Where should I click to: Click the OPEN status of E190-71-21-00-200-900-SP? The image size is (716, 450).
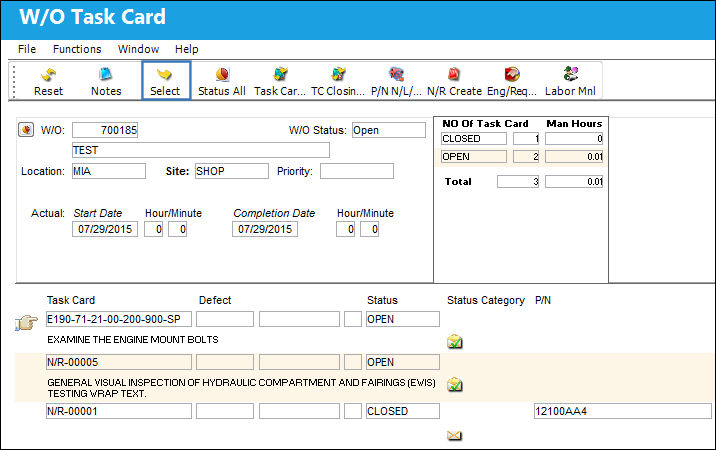pyautogui.click(x=403, y=319)
